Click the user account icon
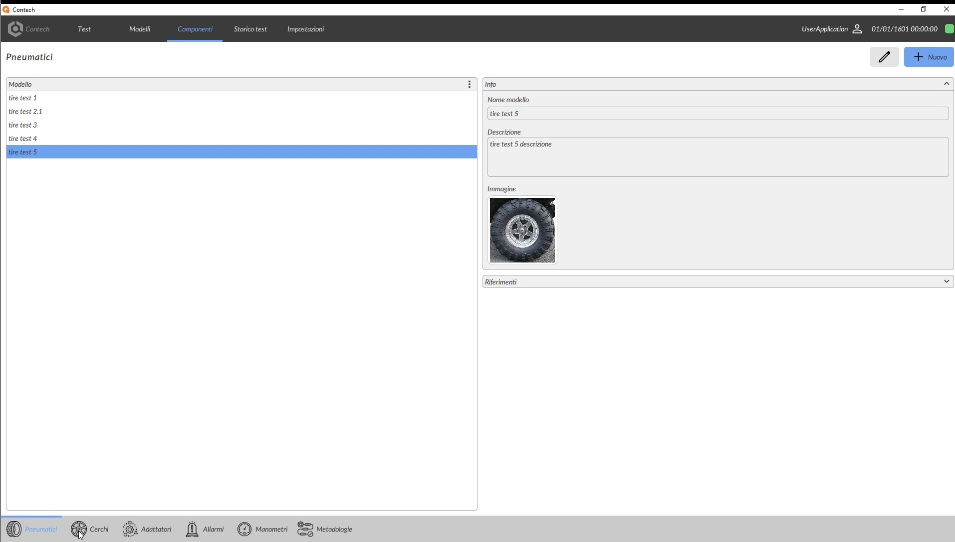The image size is (955, 542). (x=857, y=29)
